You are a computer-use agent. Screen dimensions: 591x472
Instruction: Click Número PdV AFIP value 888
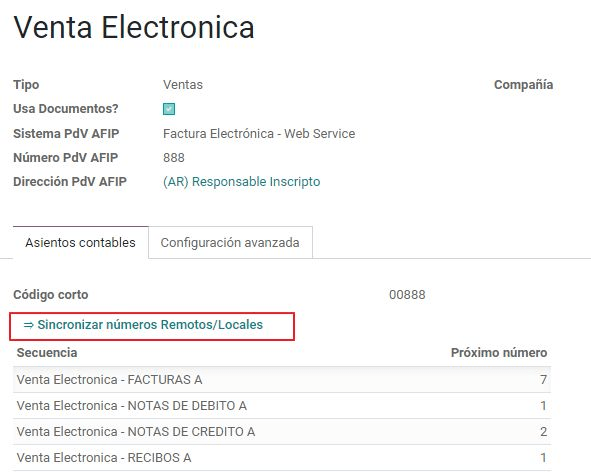click(174, 158)
